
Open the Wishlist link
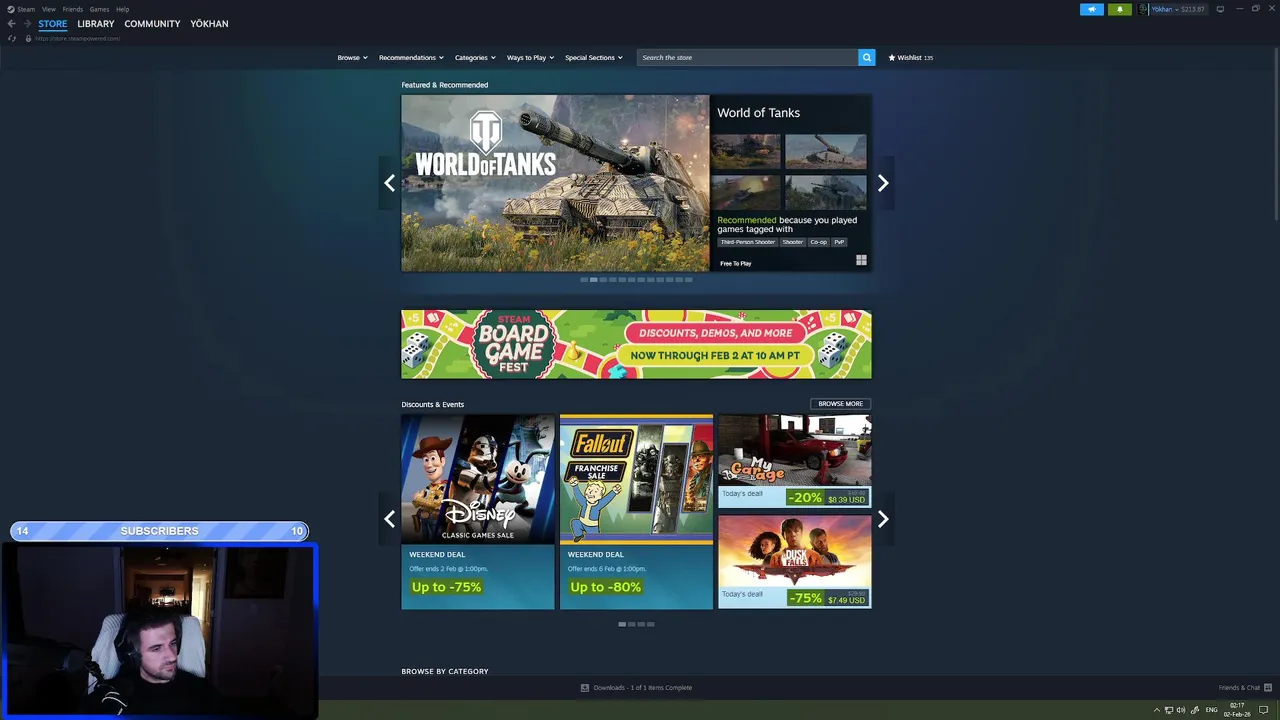[910, 57]
